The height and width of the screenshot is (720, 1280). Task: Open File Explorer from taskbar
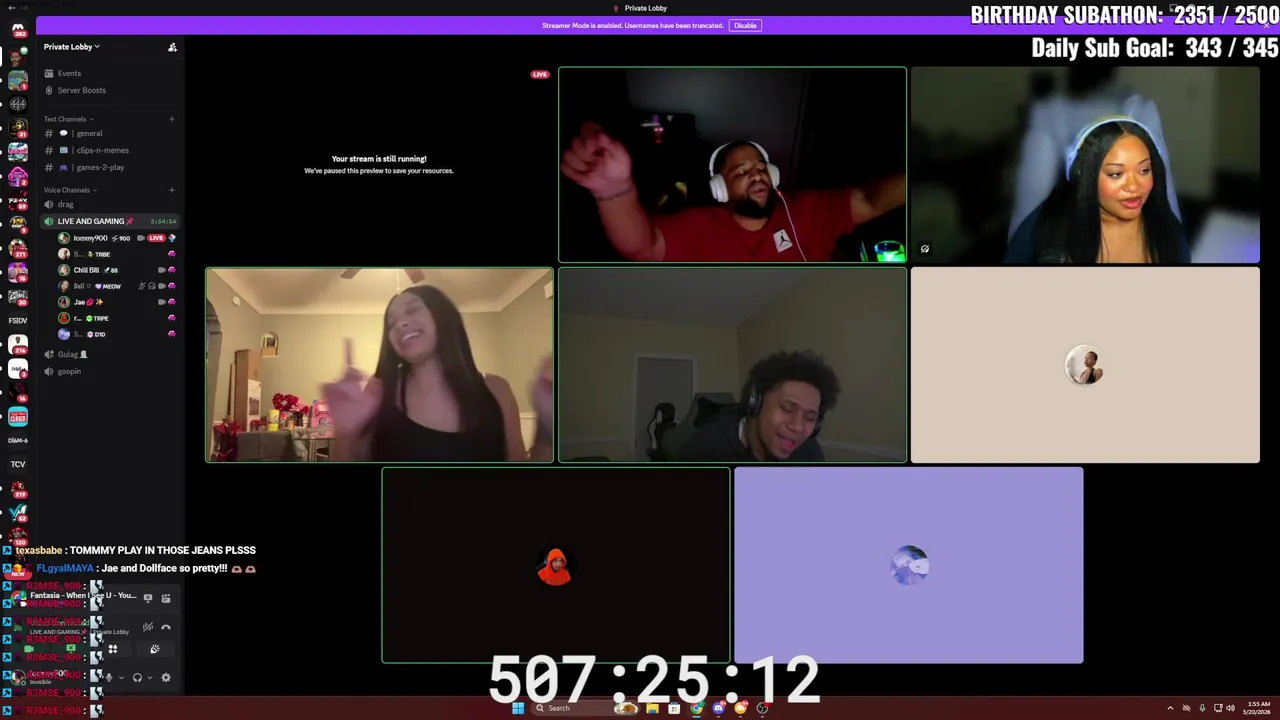point(652,708)
